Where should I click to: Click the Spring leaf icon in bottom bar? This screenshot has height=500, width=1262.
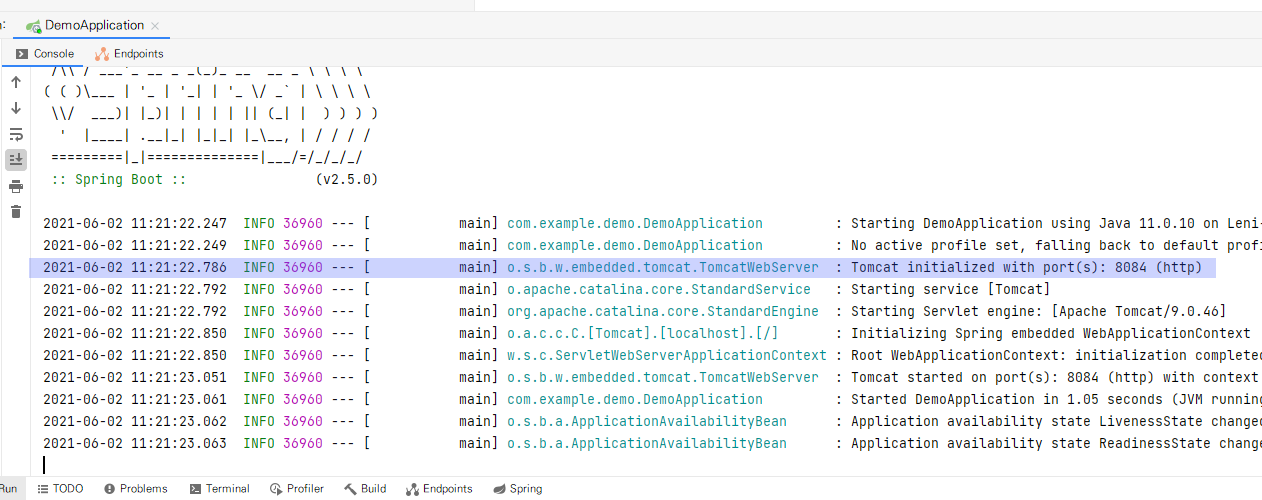coord(498,489)
